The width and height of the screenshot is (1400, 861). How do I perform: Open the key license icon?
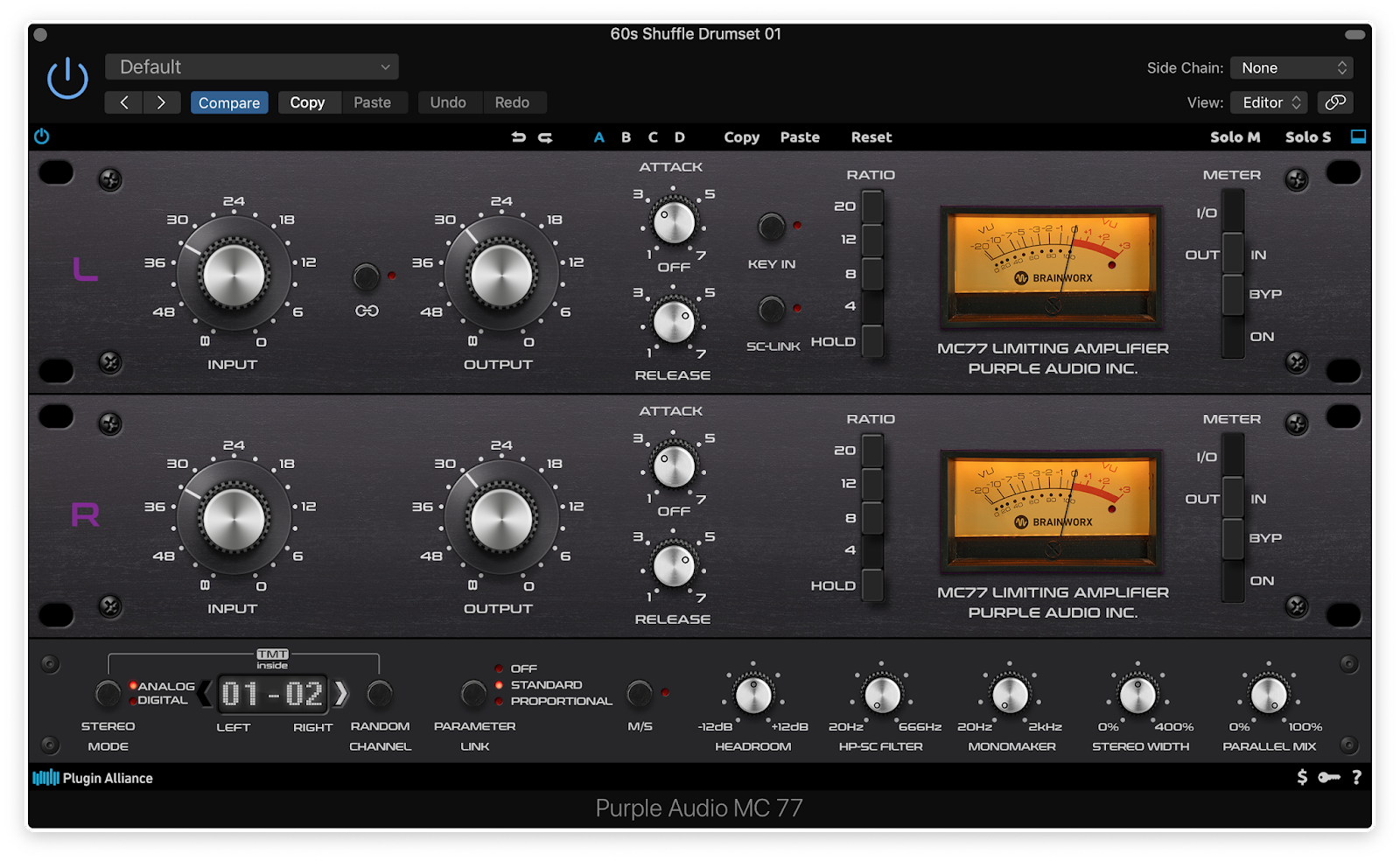[x=1329, y=777]
